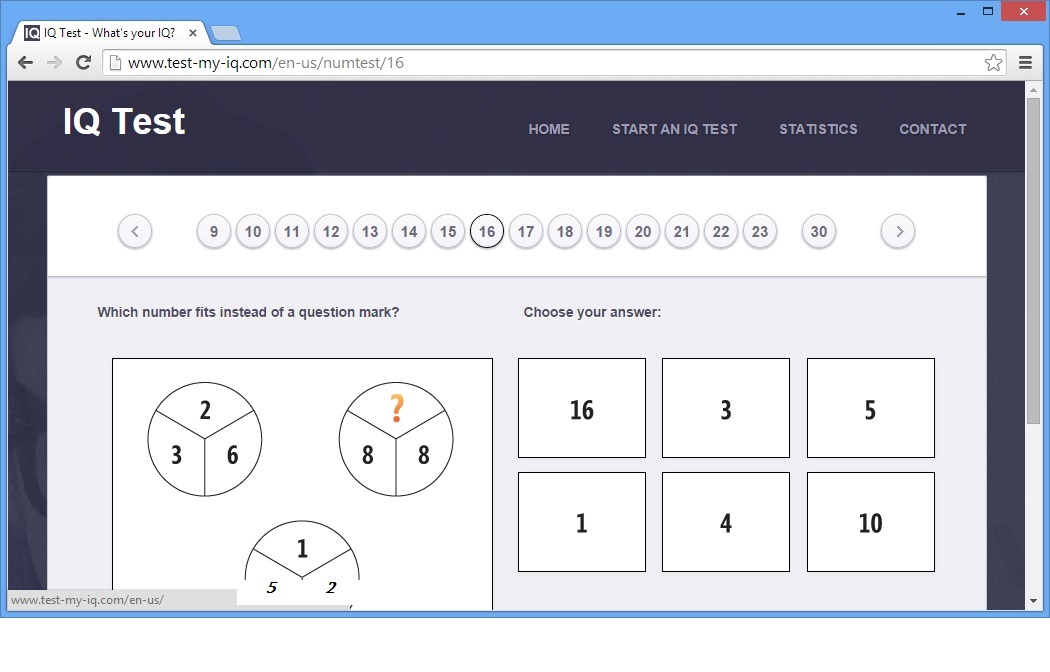
Task: Click the browser forward arrow
Action: pyautogui.click(x=54, y=63)
